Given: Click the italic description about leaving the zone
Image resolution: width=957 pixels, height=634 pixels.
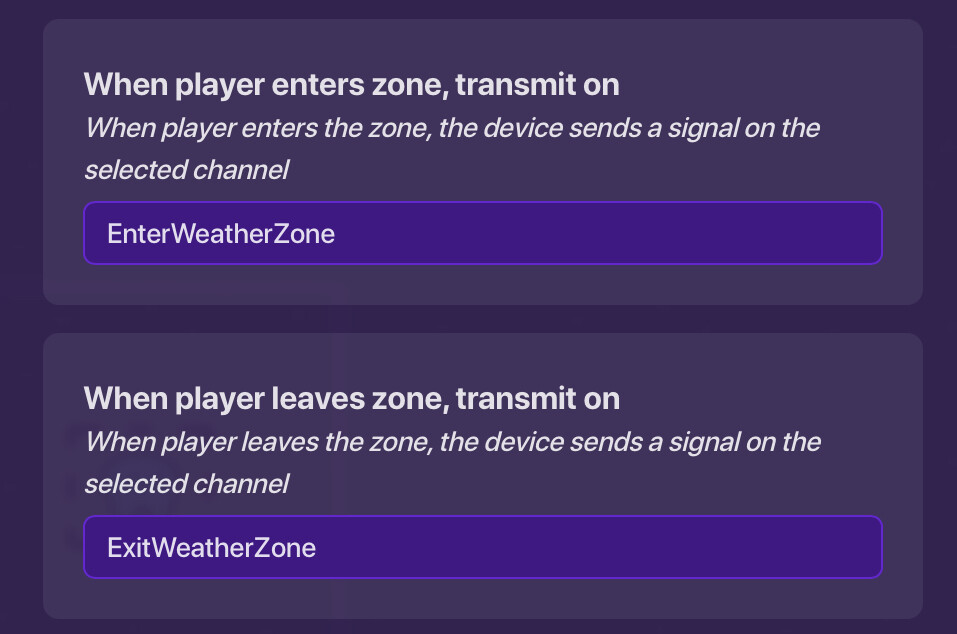Looking at the screenshot, I should tap(451, 443).
